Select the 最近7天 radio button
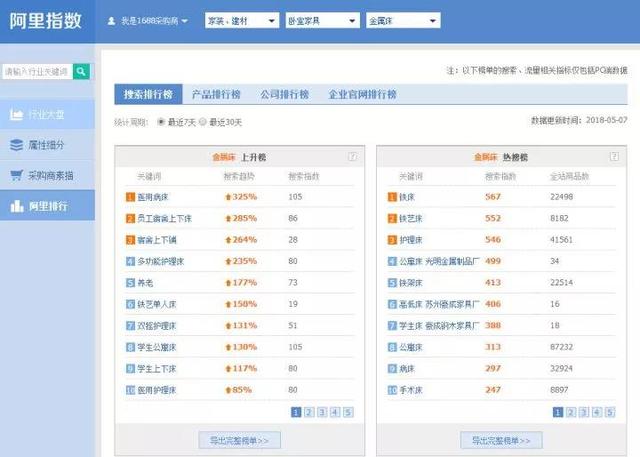 (161, 122)
